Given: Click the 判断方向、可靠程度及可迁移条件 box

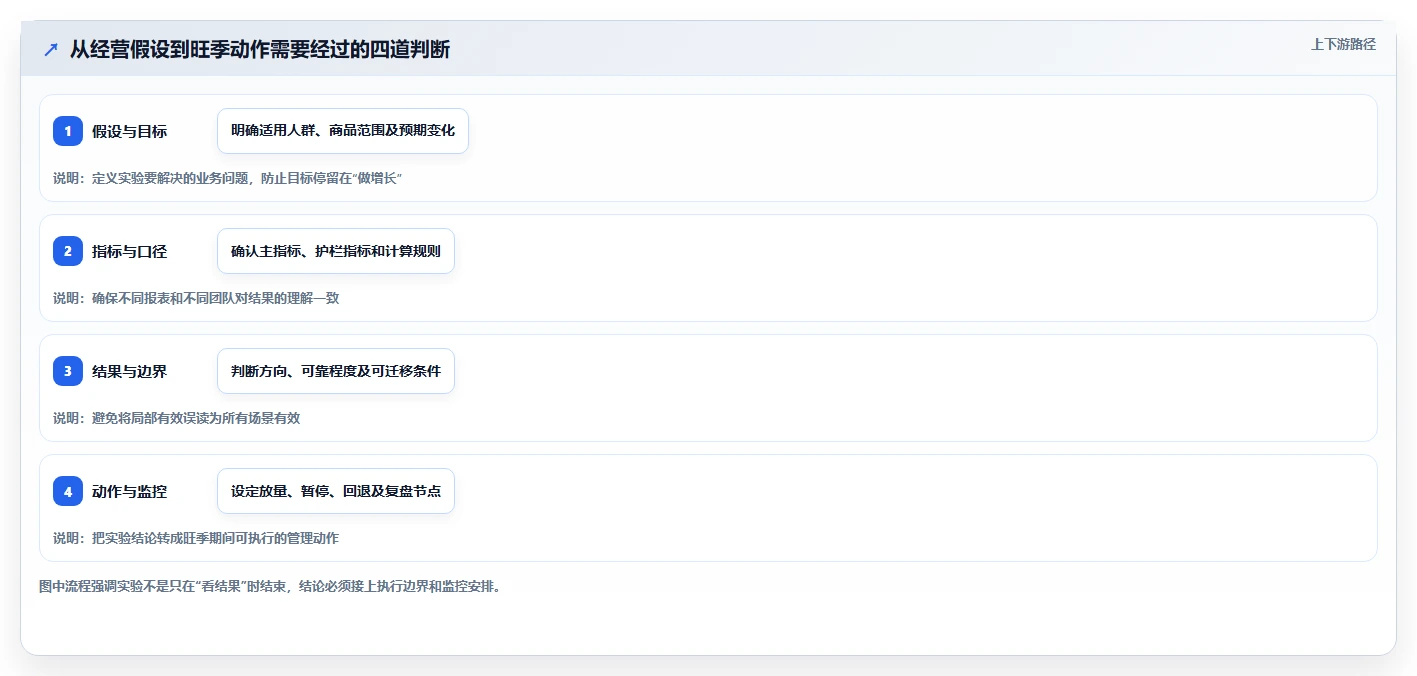Looking at the screenshot, I should click(336, 371).
